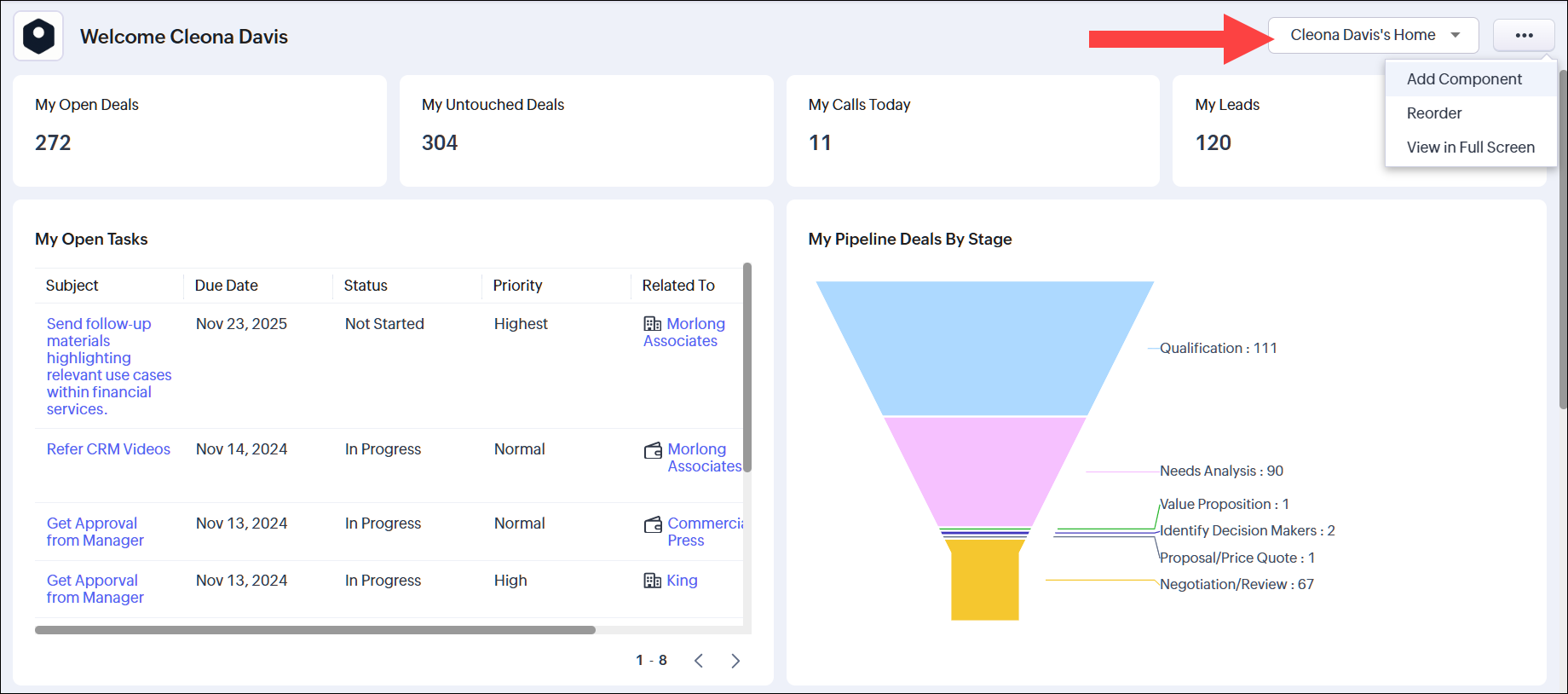Select Add Component from the menu

1463,79
